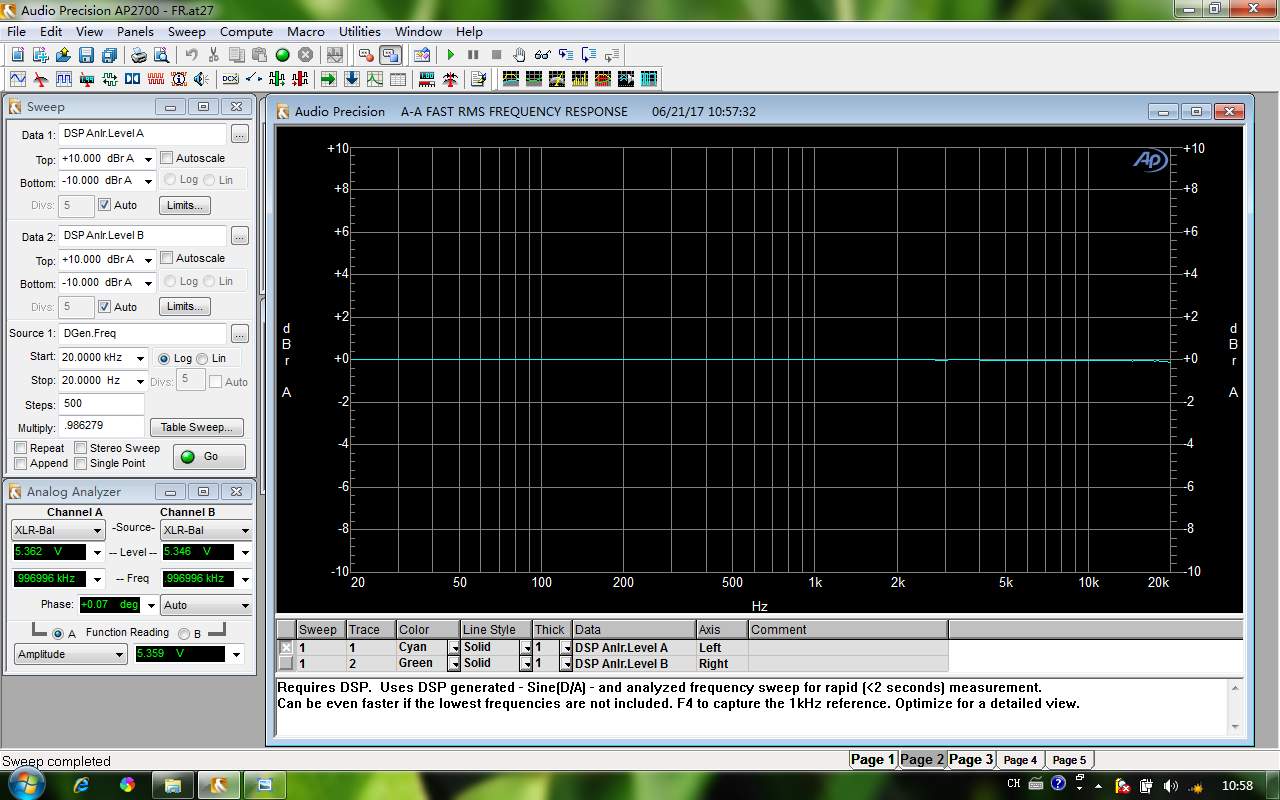1280x800 pixels.
Task: Open the Headphone/Speaker monitor icon
Action: click(x=202, y=79)
